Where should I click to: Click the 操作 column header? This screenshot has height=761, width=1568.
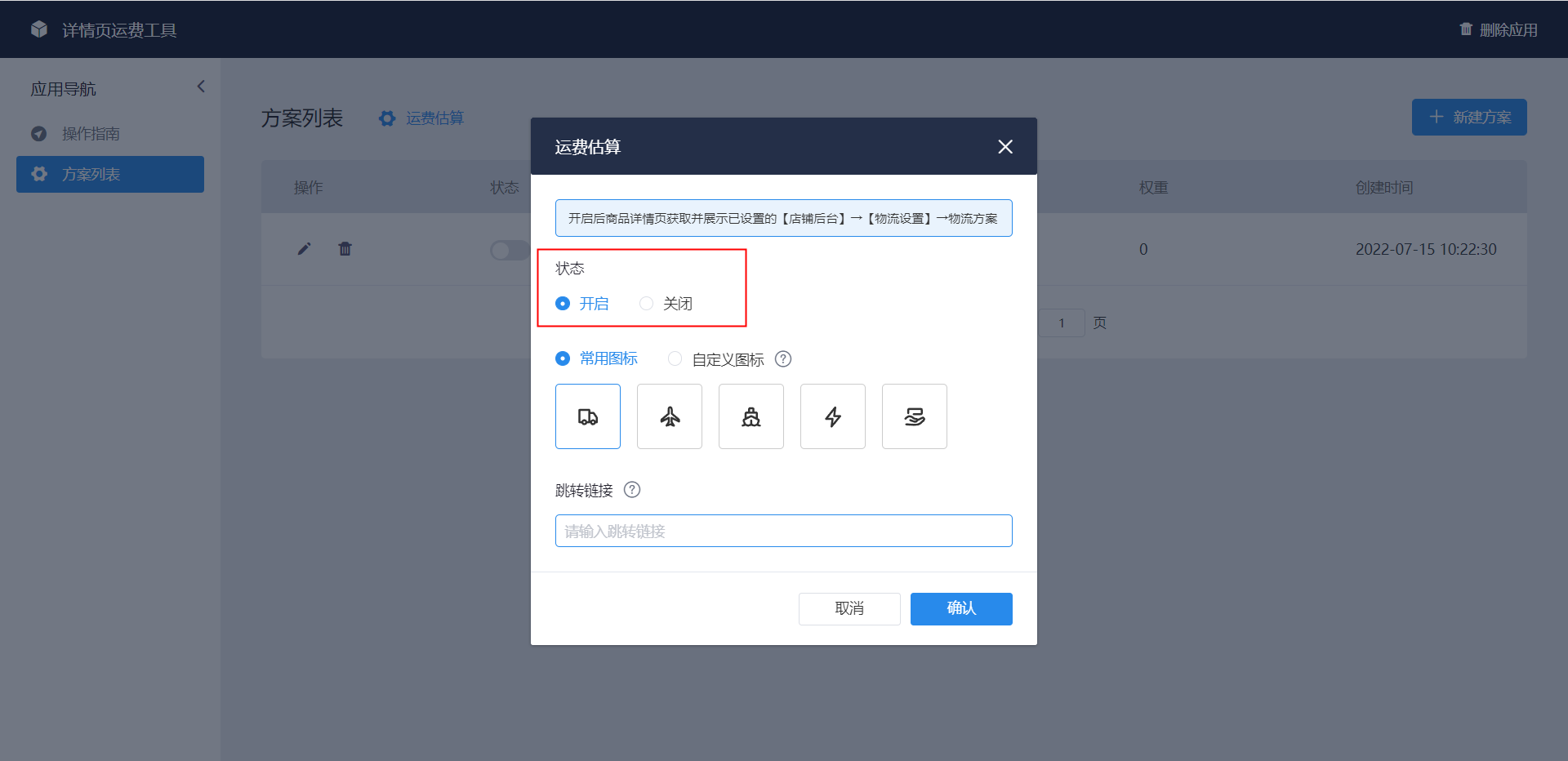pyautogui.click(x=308, y=188)
